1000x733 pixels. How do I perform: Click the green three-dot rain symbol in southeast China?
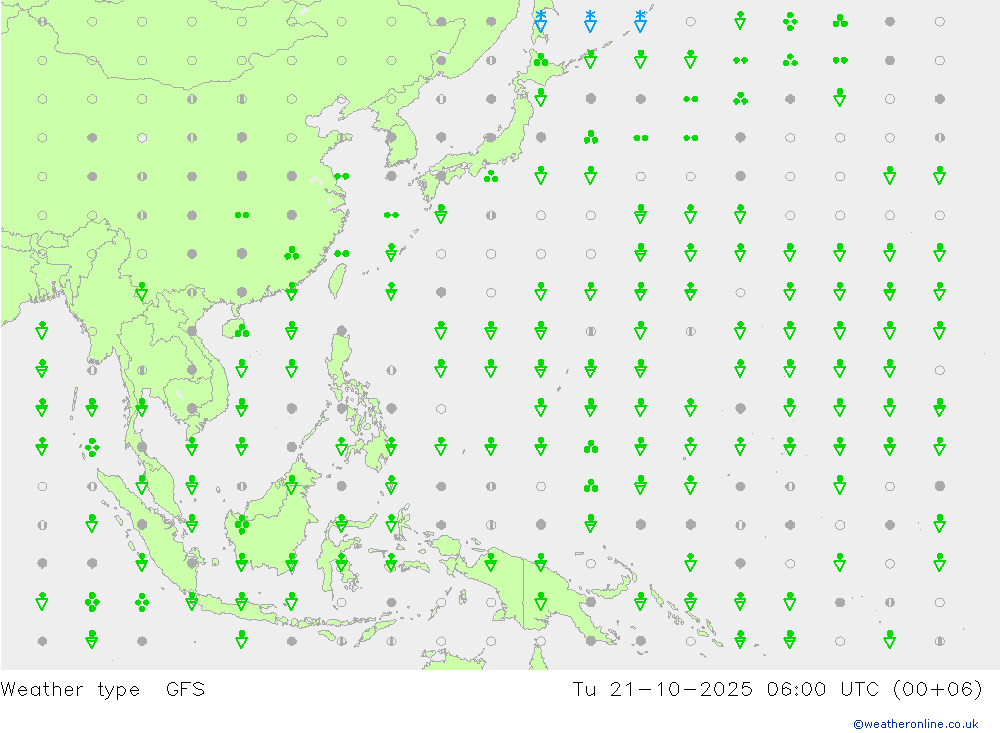pos(291,254)
